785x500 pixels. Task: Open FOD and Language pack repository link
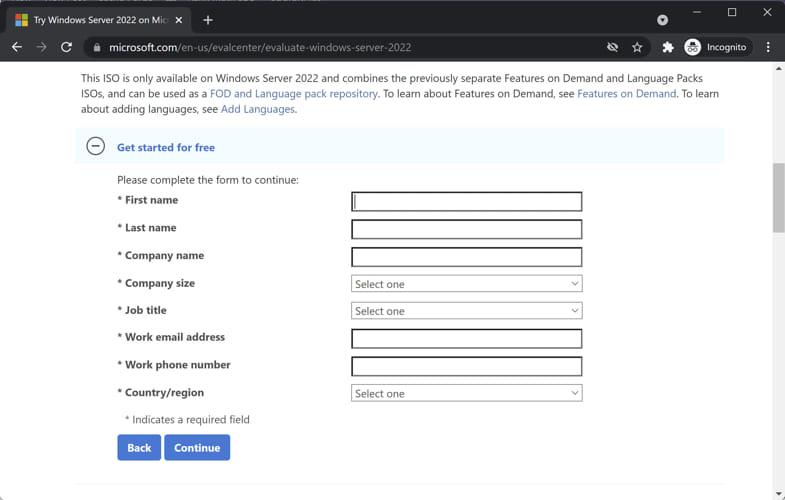[293, 94]
